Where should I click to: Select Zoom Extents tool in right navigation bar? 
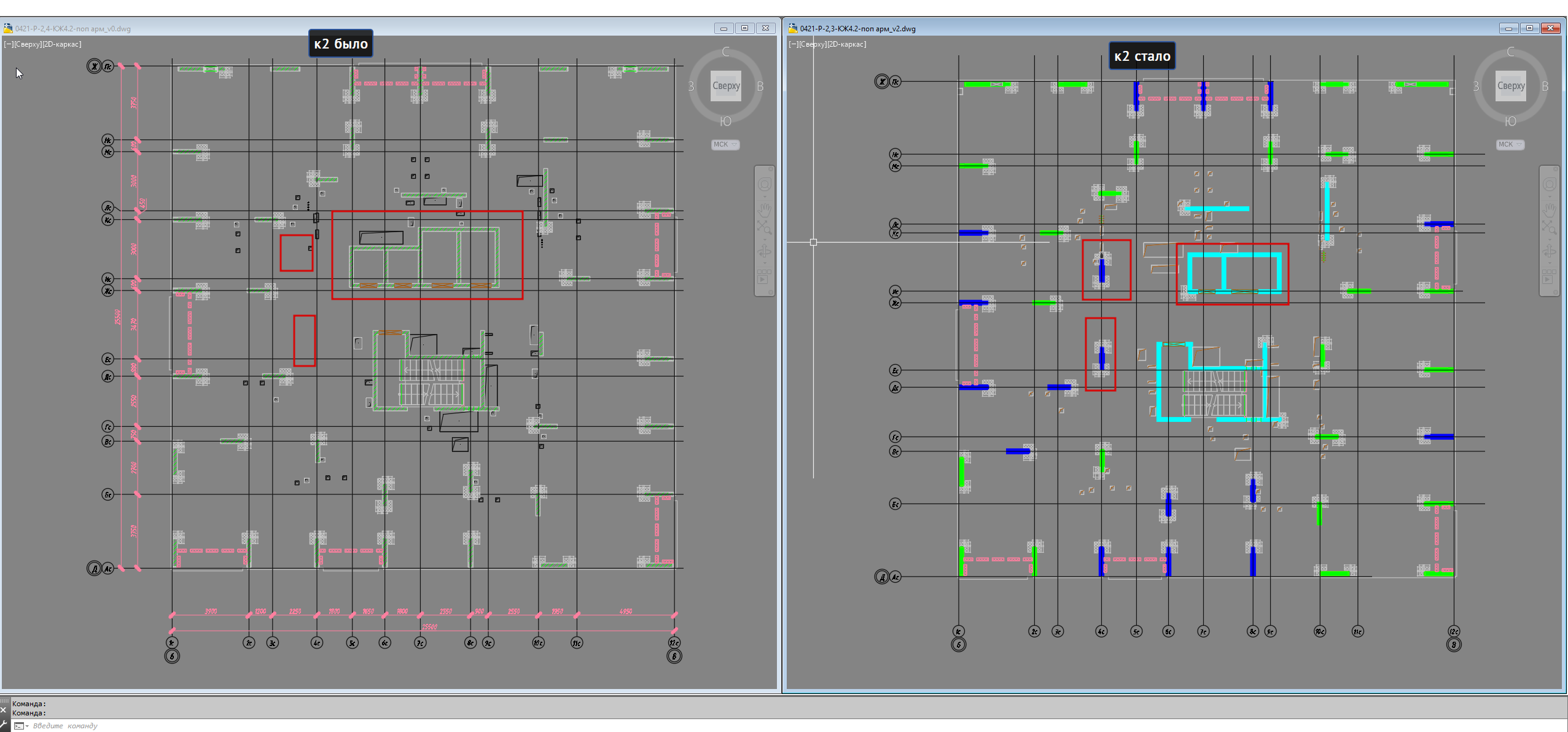pos(1549,228)
